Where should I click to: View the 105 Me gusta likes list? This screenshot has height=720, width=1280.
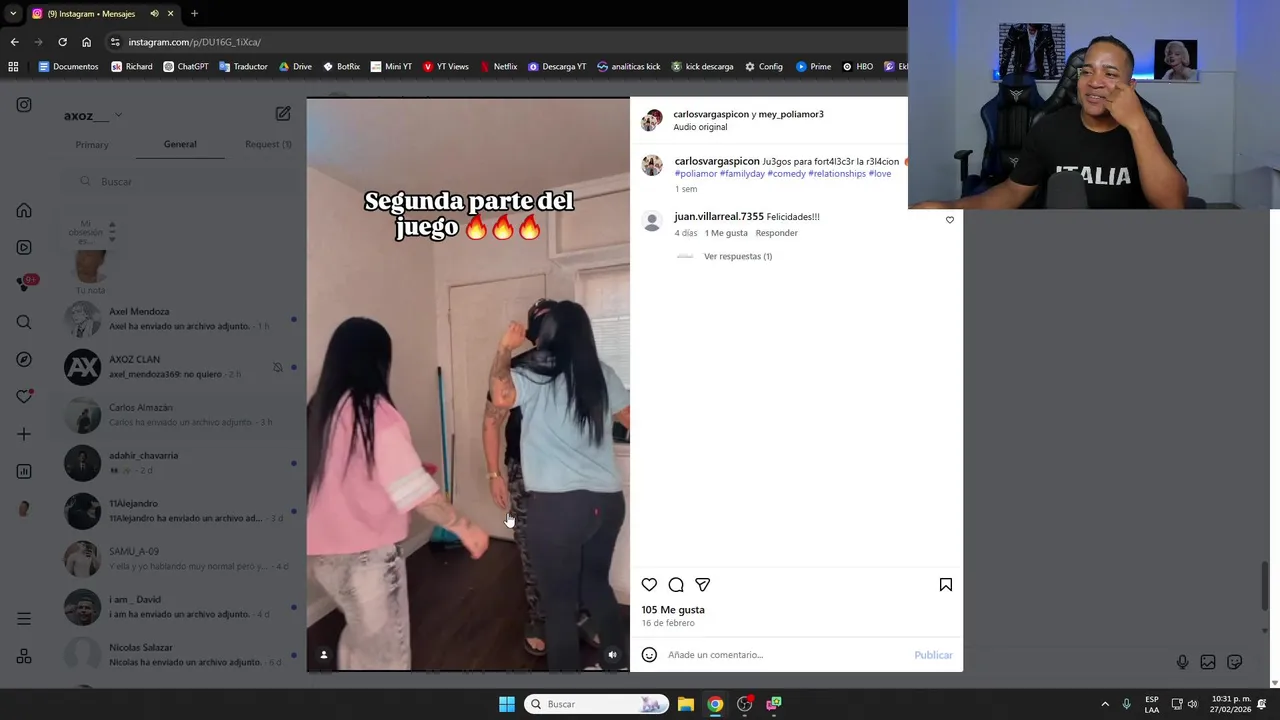tap(673, 610)
